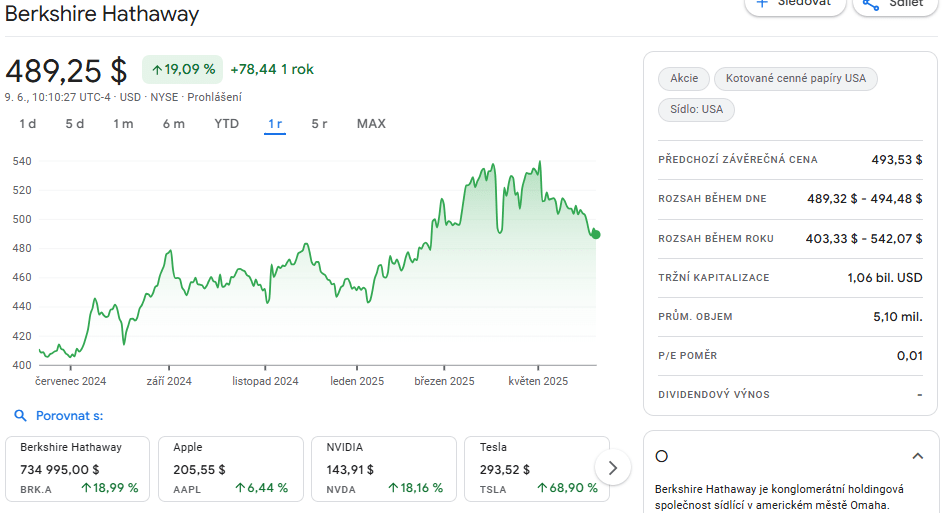Click the červenec 2024 axis label
The height and width of the screenshot is (513, 947).
(x=71, y=381)
